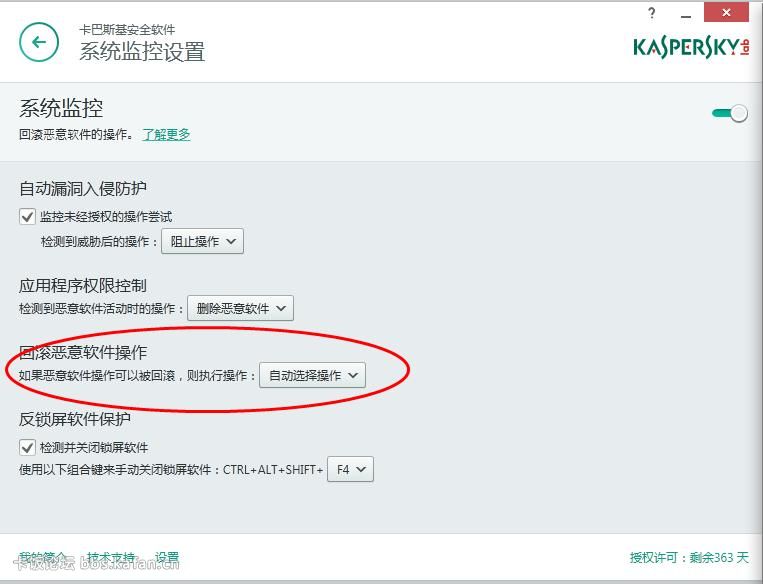Open 设置 link in footer
Image resolution: width=763 pixels, height=584 pixels.
[x=167, y=558]
